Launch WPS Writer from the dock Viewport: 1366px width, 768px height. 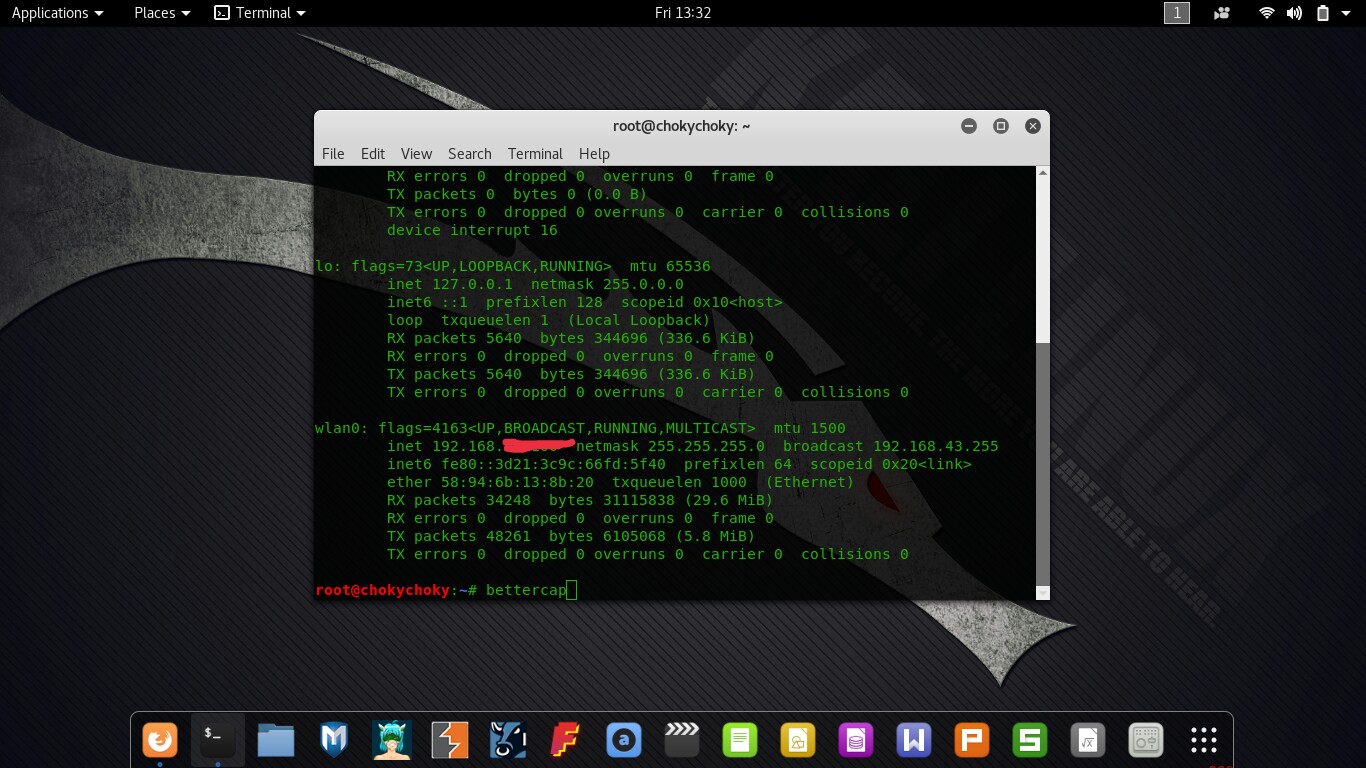913,740
